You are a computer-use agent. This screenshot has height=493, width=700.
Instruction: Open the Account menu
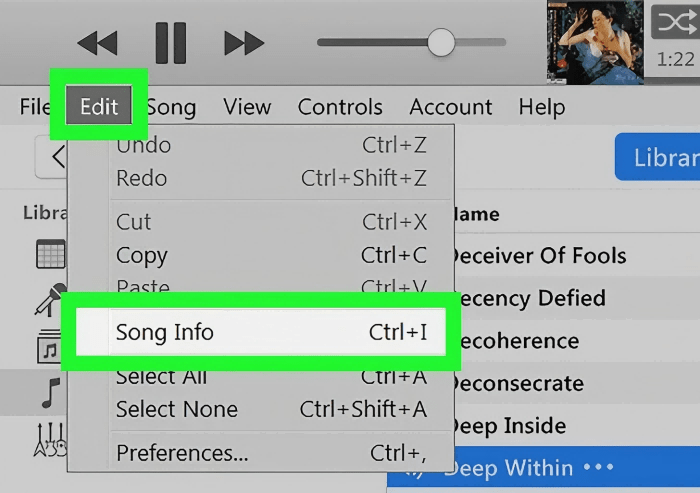click(450, 107)
